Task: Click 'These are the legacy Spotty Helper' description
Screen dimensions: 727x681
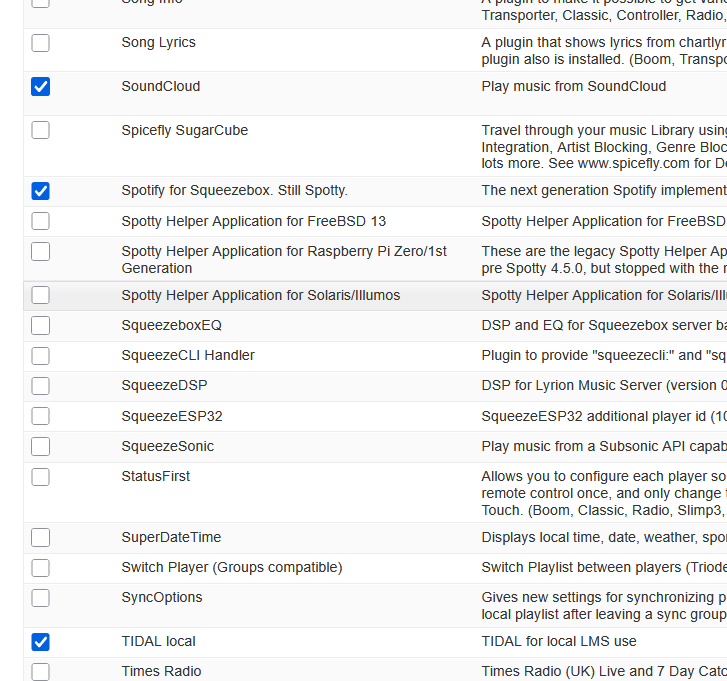Action: [x=604, y=260]
